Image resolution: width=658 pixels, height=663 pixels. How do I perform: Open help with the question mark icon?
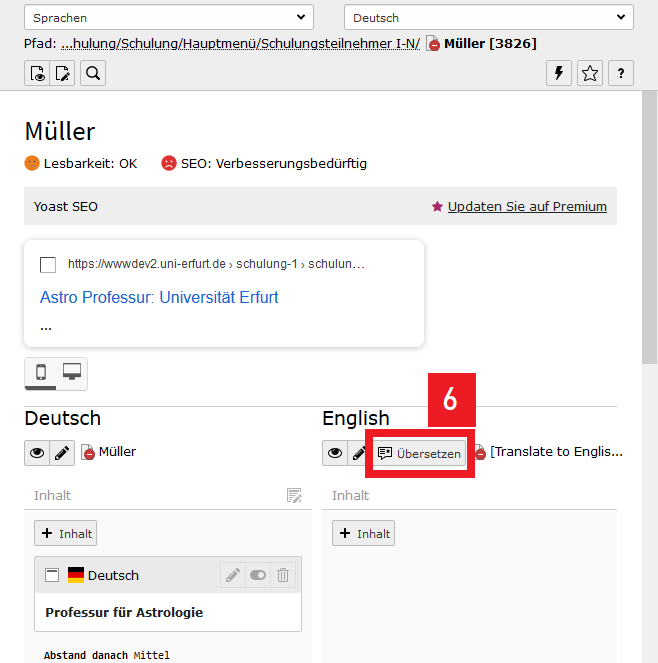[x=621, y=73]
